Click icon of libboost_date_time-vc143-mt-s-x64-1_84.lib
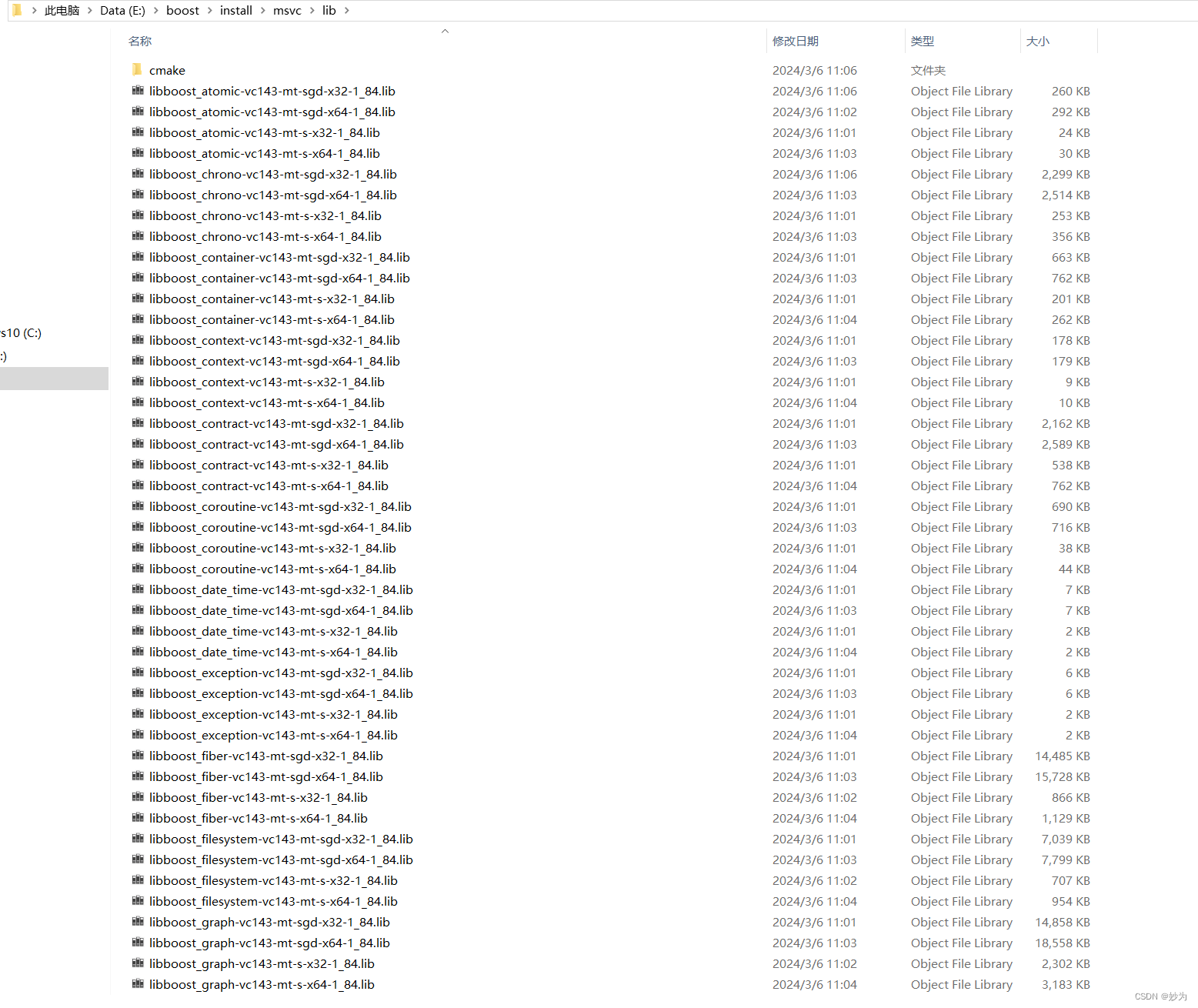The width and height of the screenshot is (1198, 1008). [x=138, y=651]
